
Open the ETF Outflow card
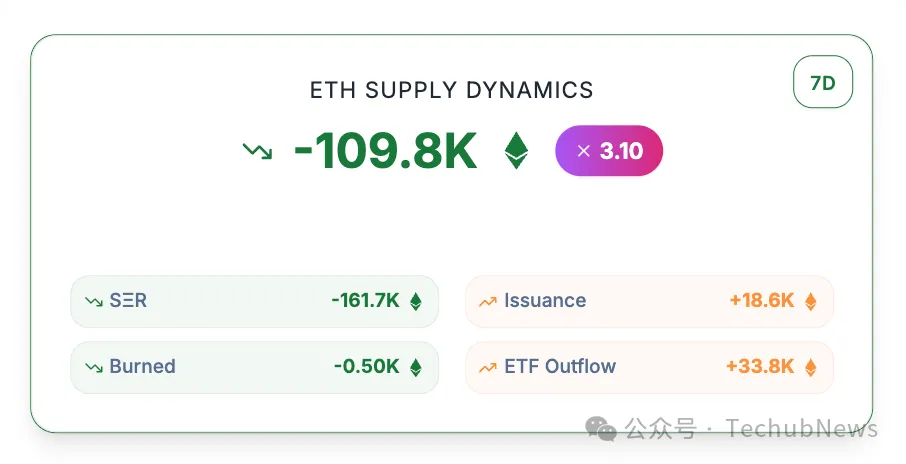coord(649,367)
